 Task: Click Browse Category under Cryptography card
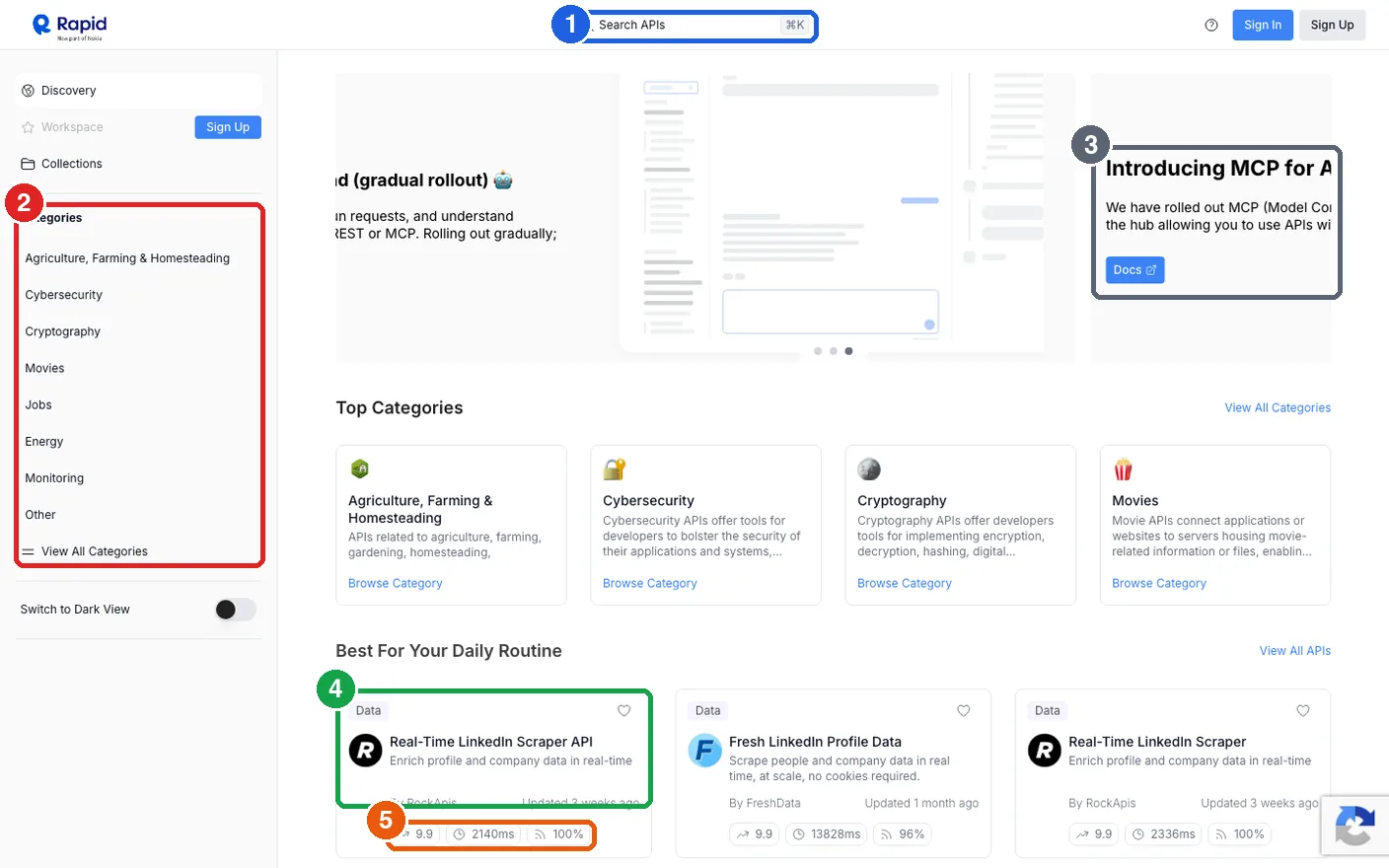point(905,584)
